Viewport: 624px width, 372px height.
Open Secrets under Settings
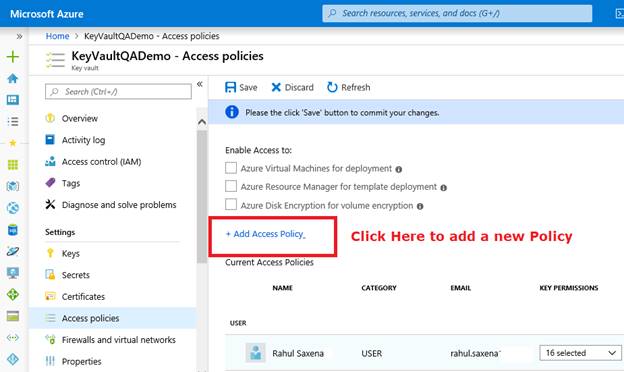pyautogui.click(x=76, y=275)
